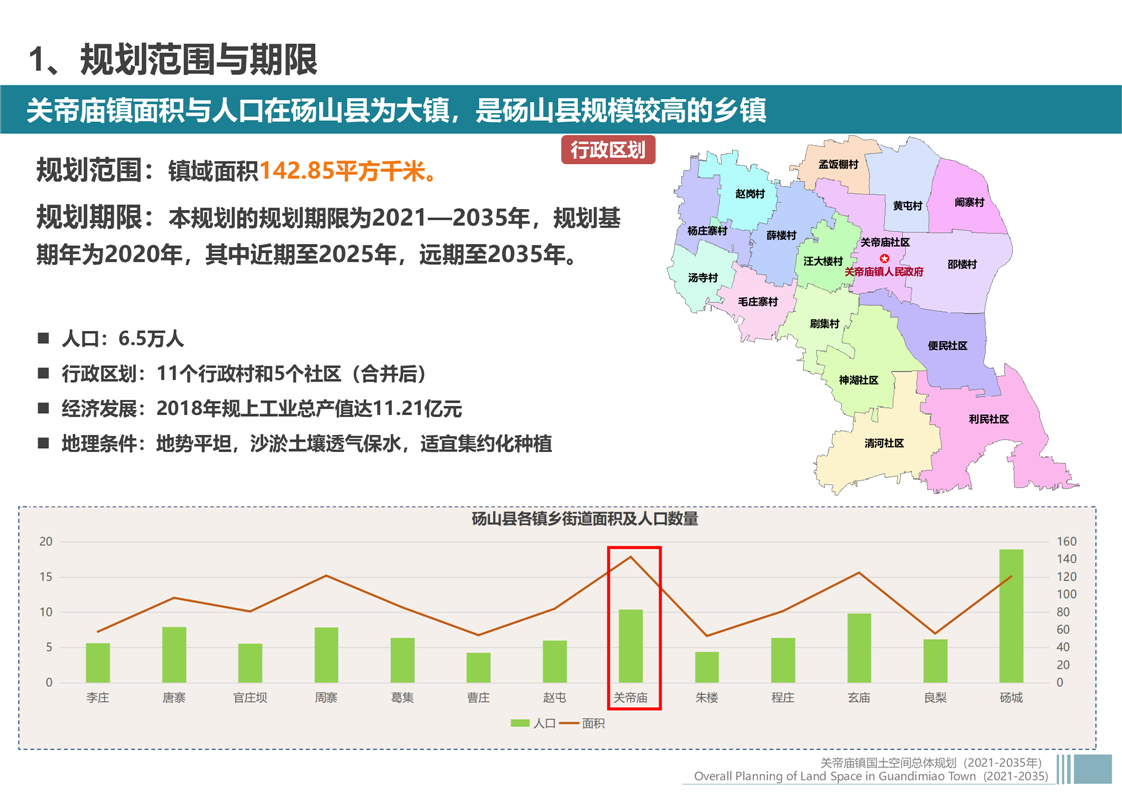Select the 李庄 label on chart axis
1122x793 pixels.
[97, 697]
